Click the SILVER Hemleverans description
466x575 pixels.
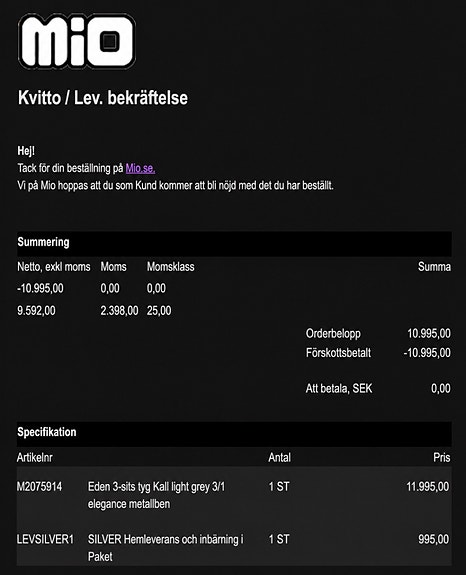(165, 548)
